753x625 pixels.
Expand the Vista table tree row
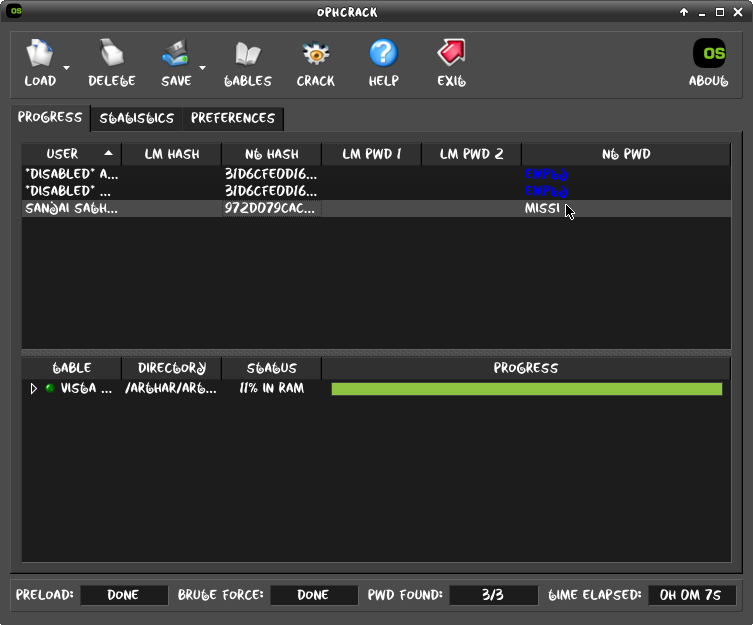[33, 389]
